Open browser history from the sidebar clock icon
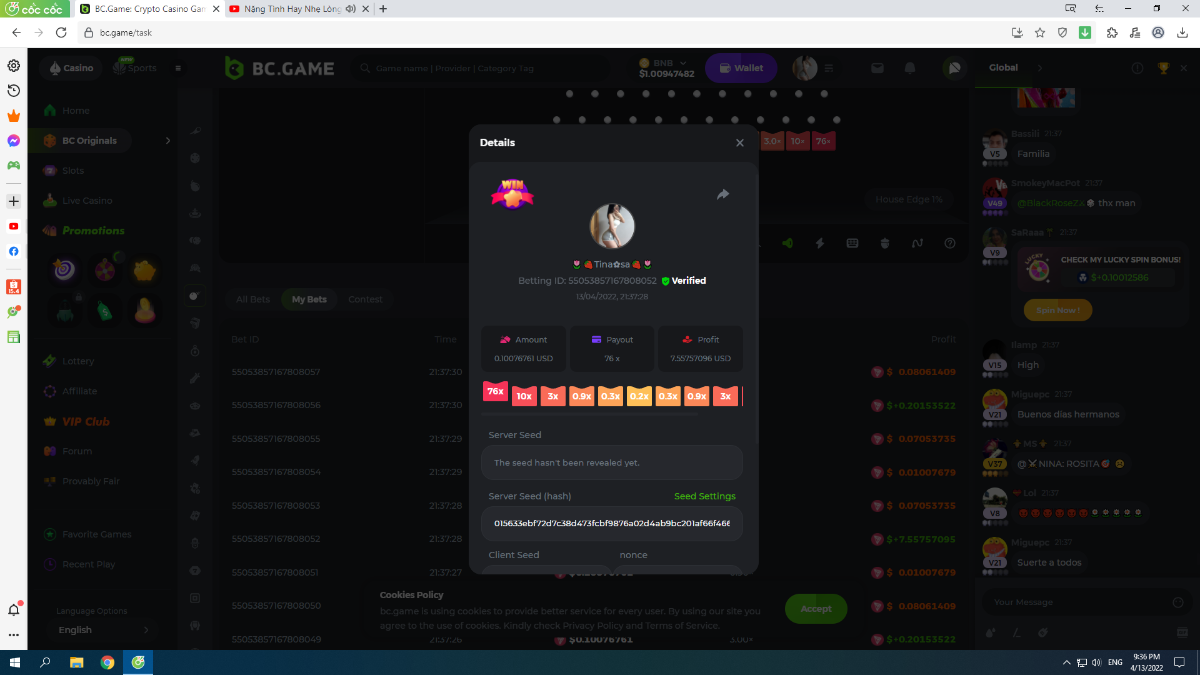Image resolution: width=1200 pixels, height=675 pixels. 14,91
